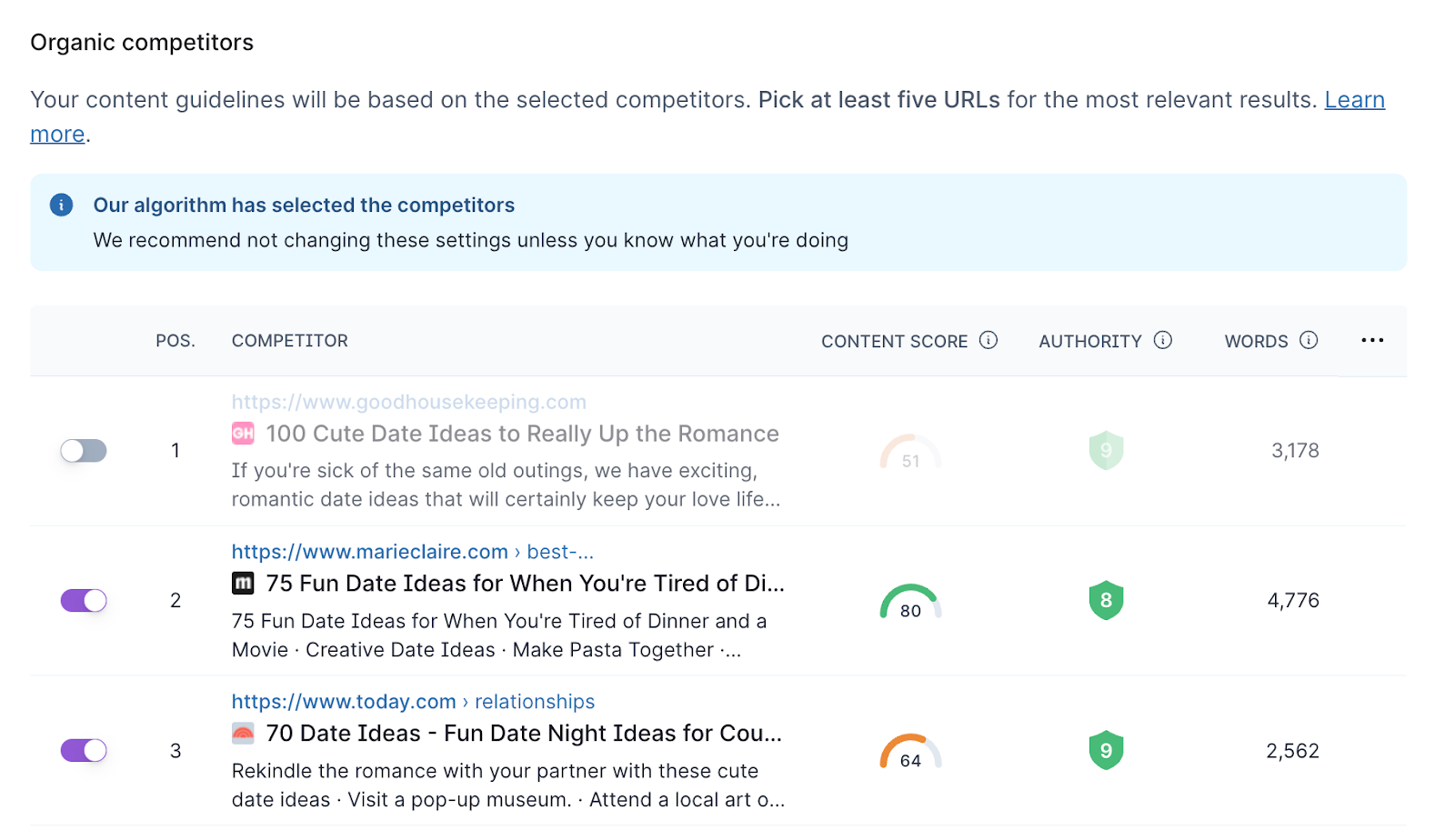Image resolution: width=1455 pixels, height=840 pixels.
Task: Click the content score gauge showing 80
Action: 910,603
